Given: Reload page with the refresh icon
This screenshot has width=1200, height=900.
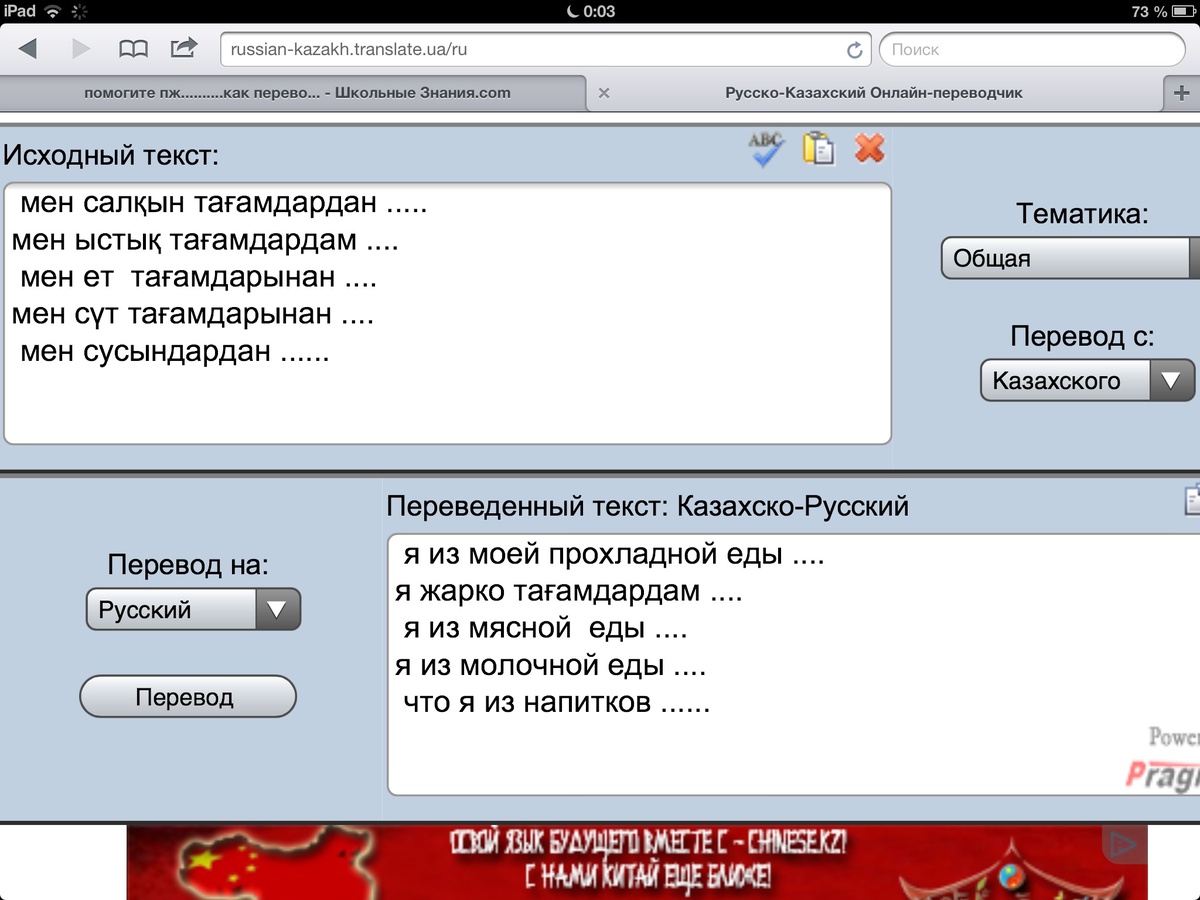Looking at the screenshot, I should [x=854, y=50].
